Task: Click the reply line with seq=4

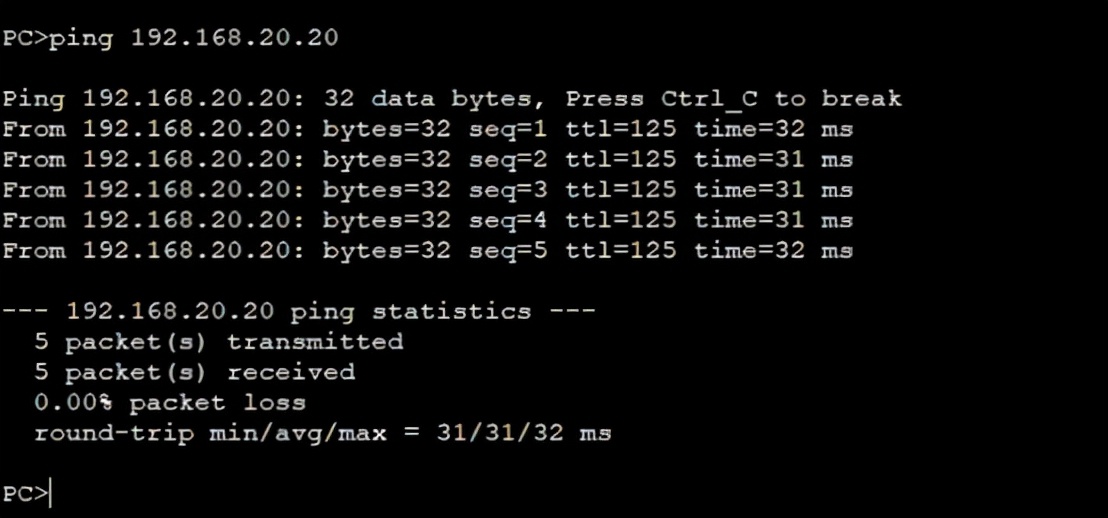Action: pyautogui.click(x=428, y=220)
